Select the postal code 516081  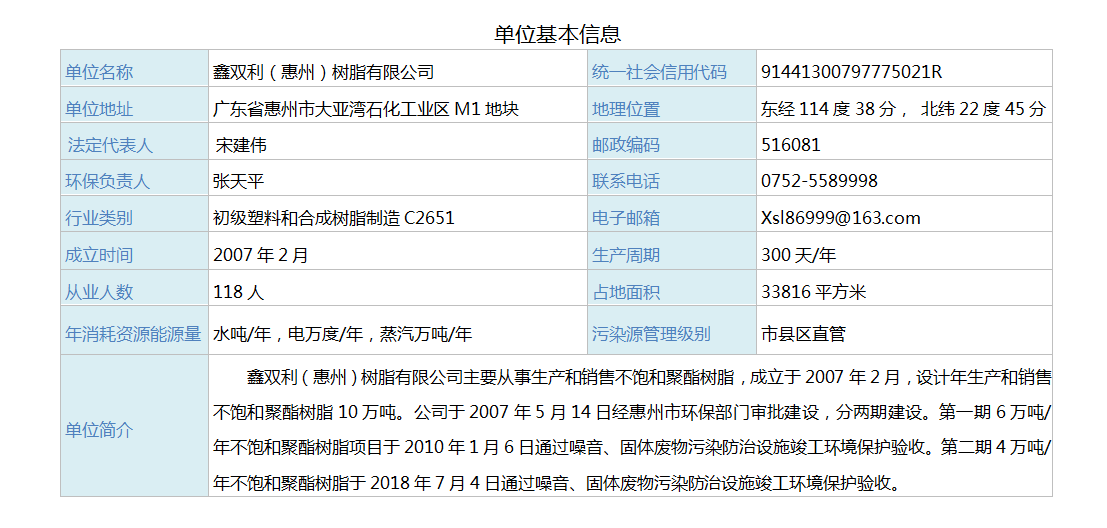pyautogui.click(x=790, y=145)
